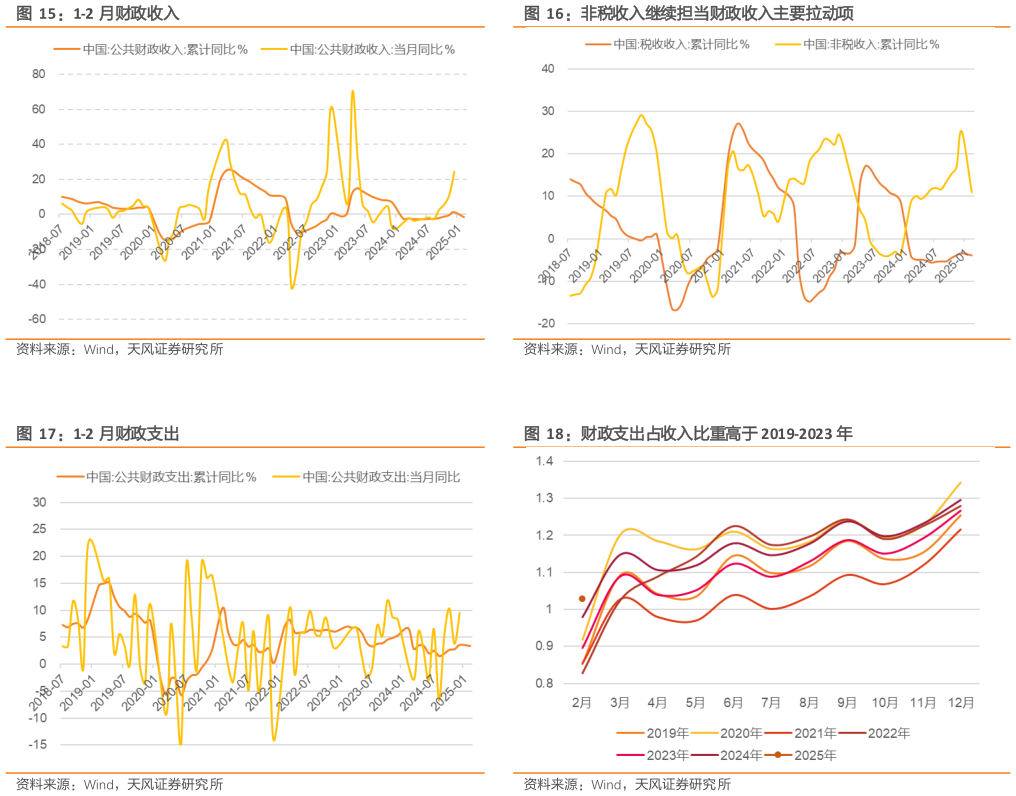Click the '2025-01' x-axis label in Figure 15
The width and height of the screenshot is (1016, 796).
point(443,242)
